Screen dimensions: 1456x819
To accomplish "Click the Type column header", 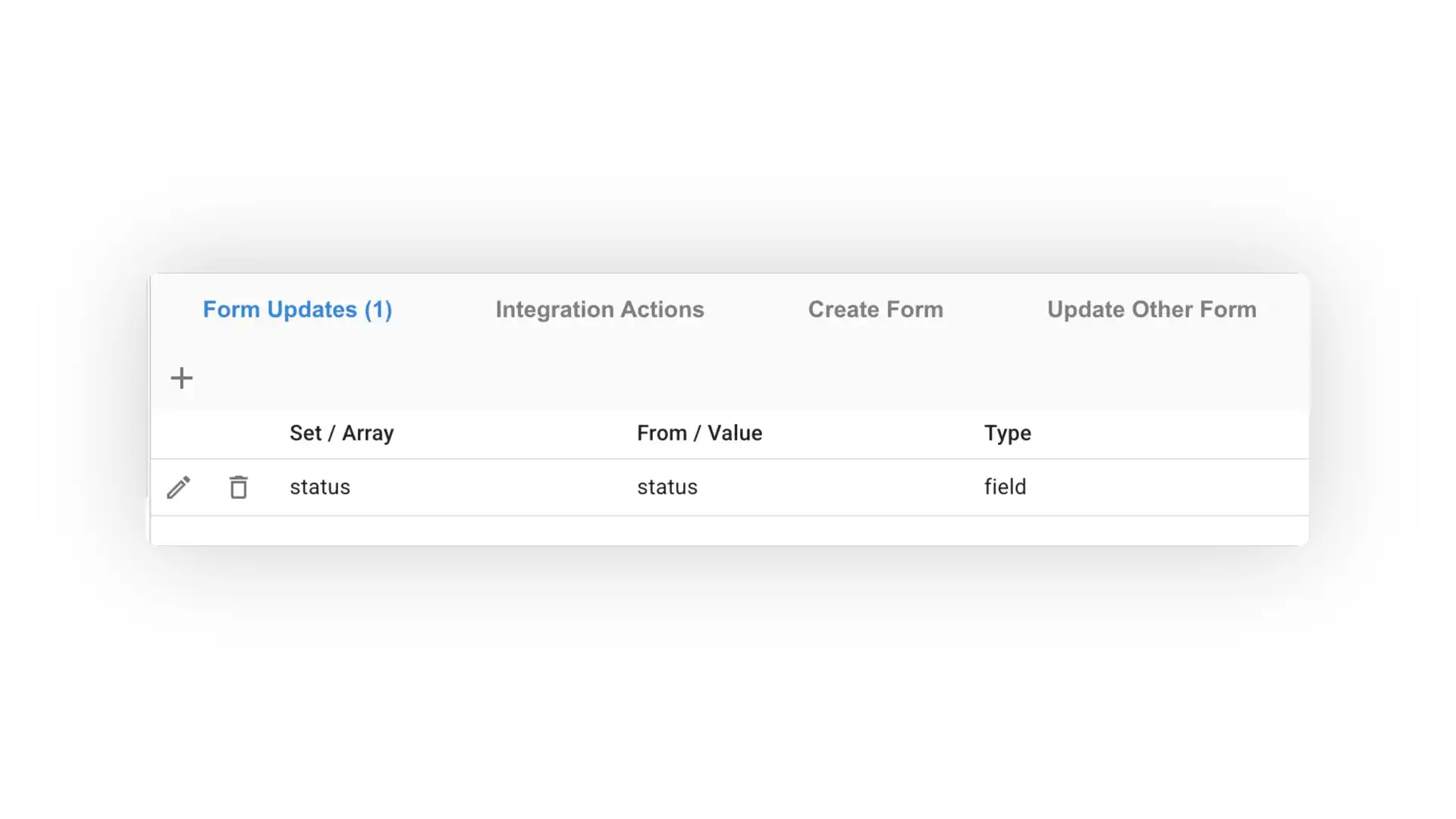I will tap(1007, 433).
